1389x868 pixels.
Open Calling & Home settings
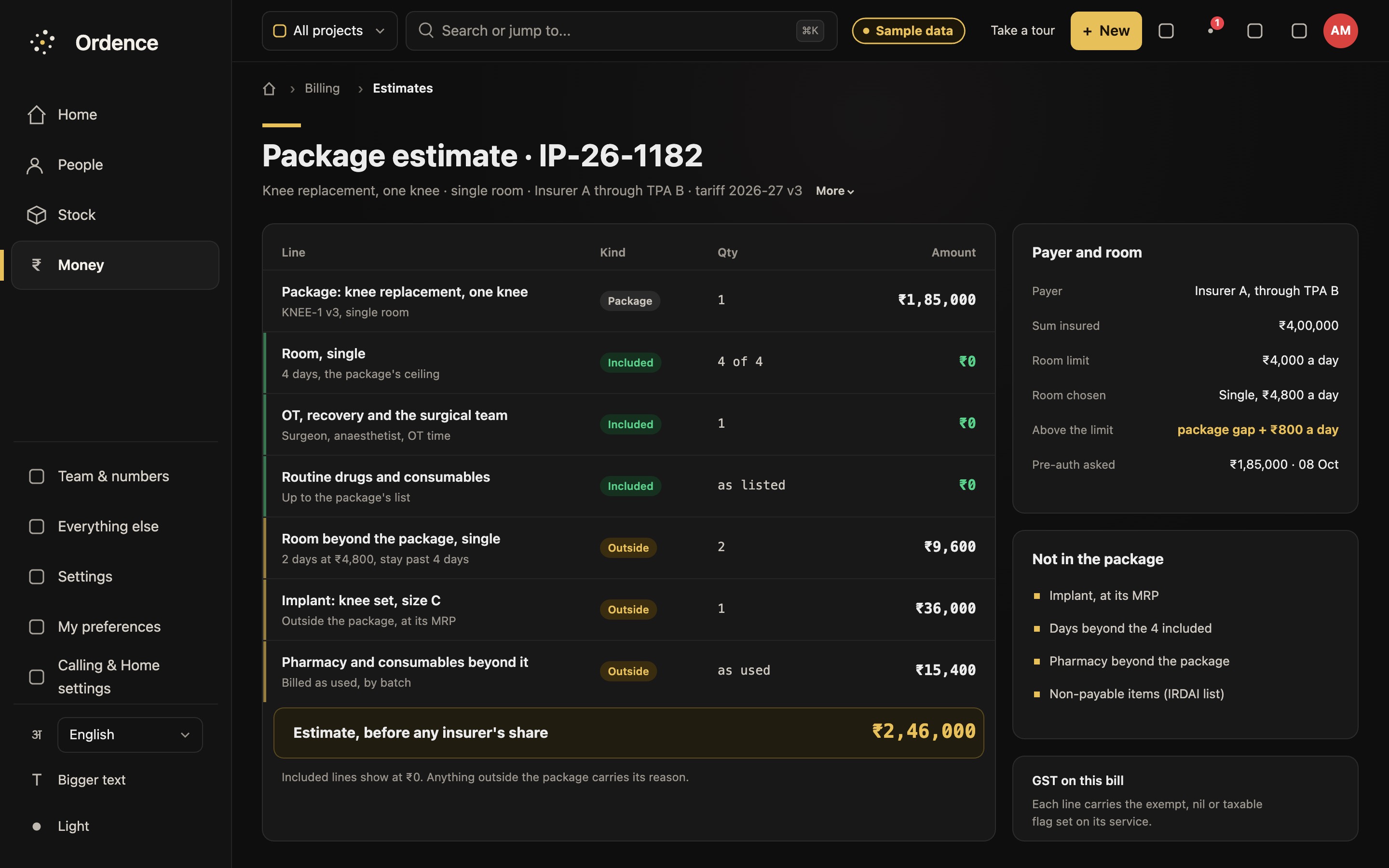(115, 677)
